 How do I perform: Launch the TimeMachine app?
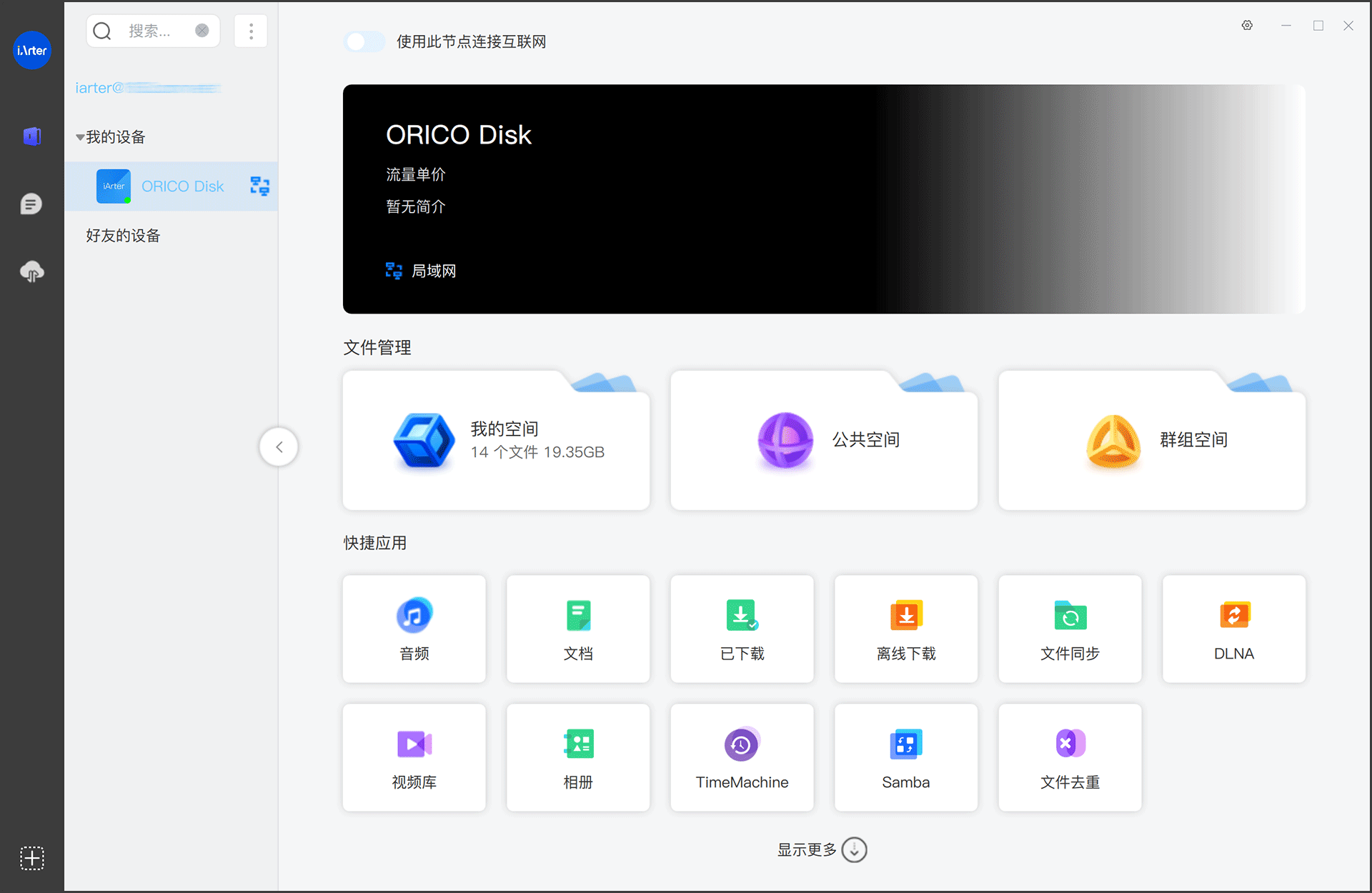pyautogui.click(x=742, y=757)
